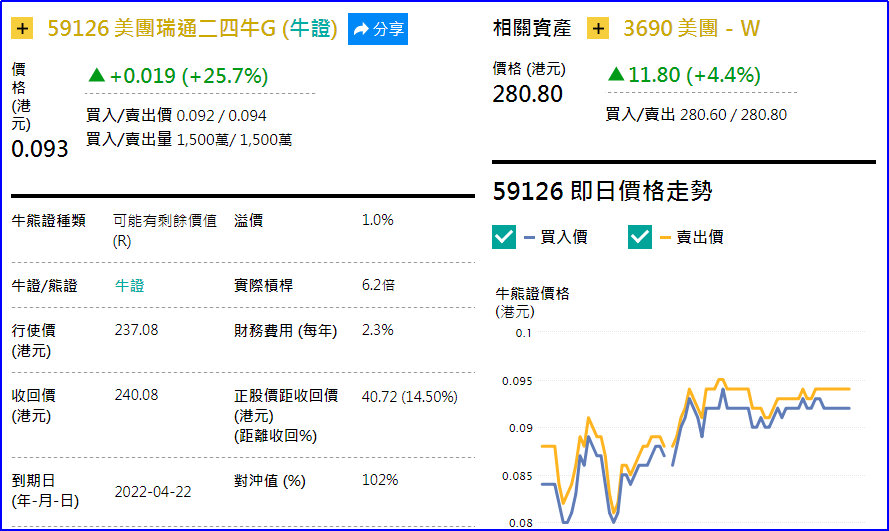Click the 買入價 legend label
The height and width of the screenshot is (531, 889).
click(x=564, y=237)
